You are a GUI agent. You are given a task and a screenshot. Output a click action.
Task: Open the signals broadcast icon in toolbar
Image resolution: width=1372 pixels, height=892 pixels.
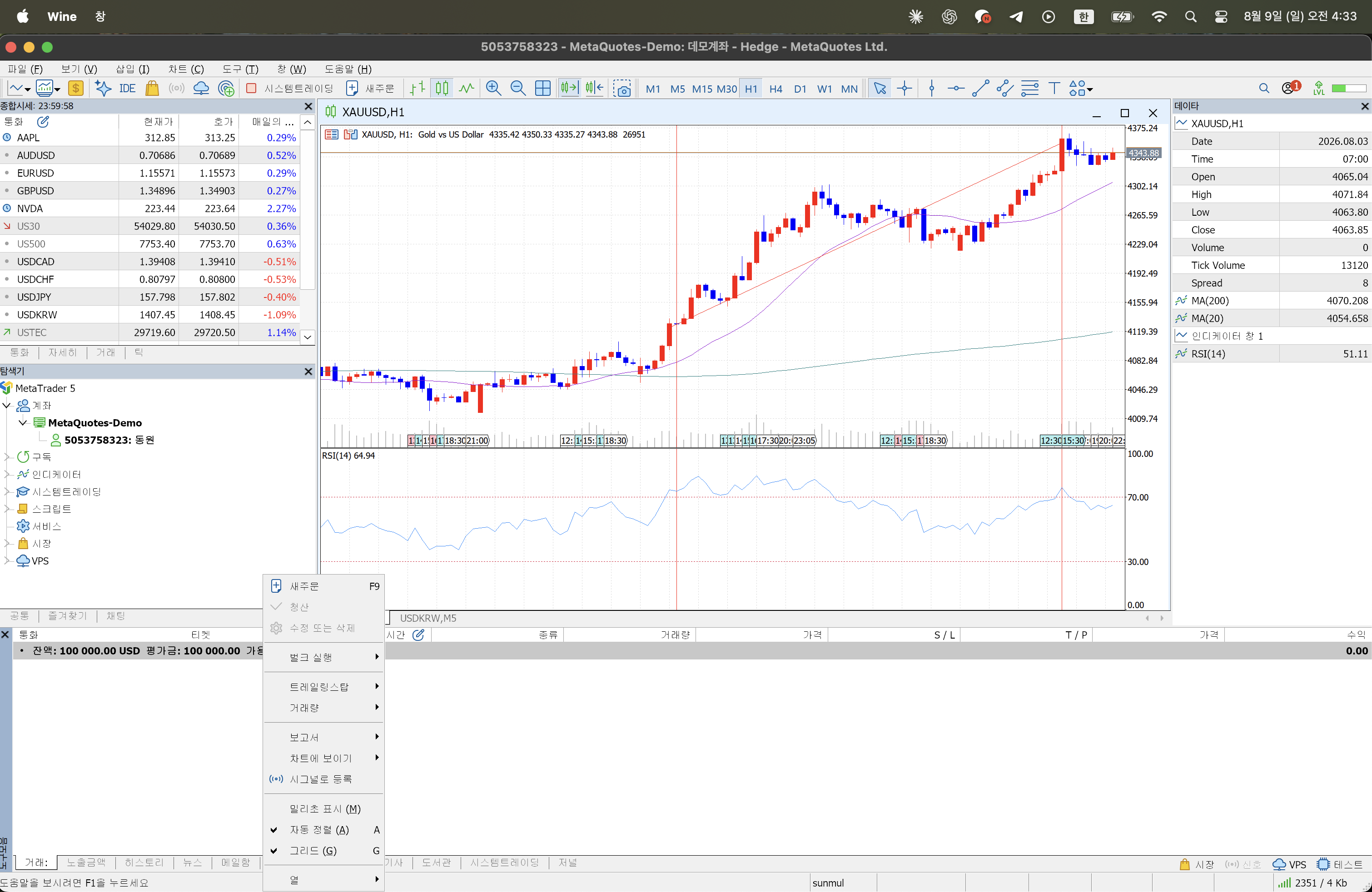pyautogui.click(x=176, y=88)
